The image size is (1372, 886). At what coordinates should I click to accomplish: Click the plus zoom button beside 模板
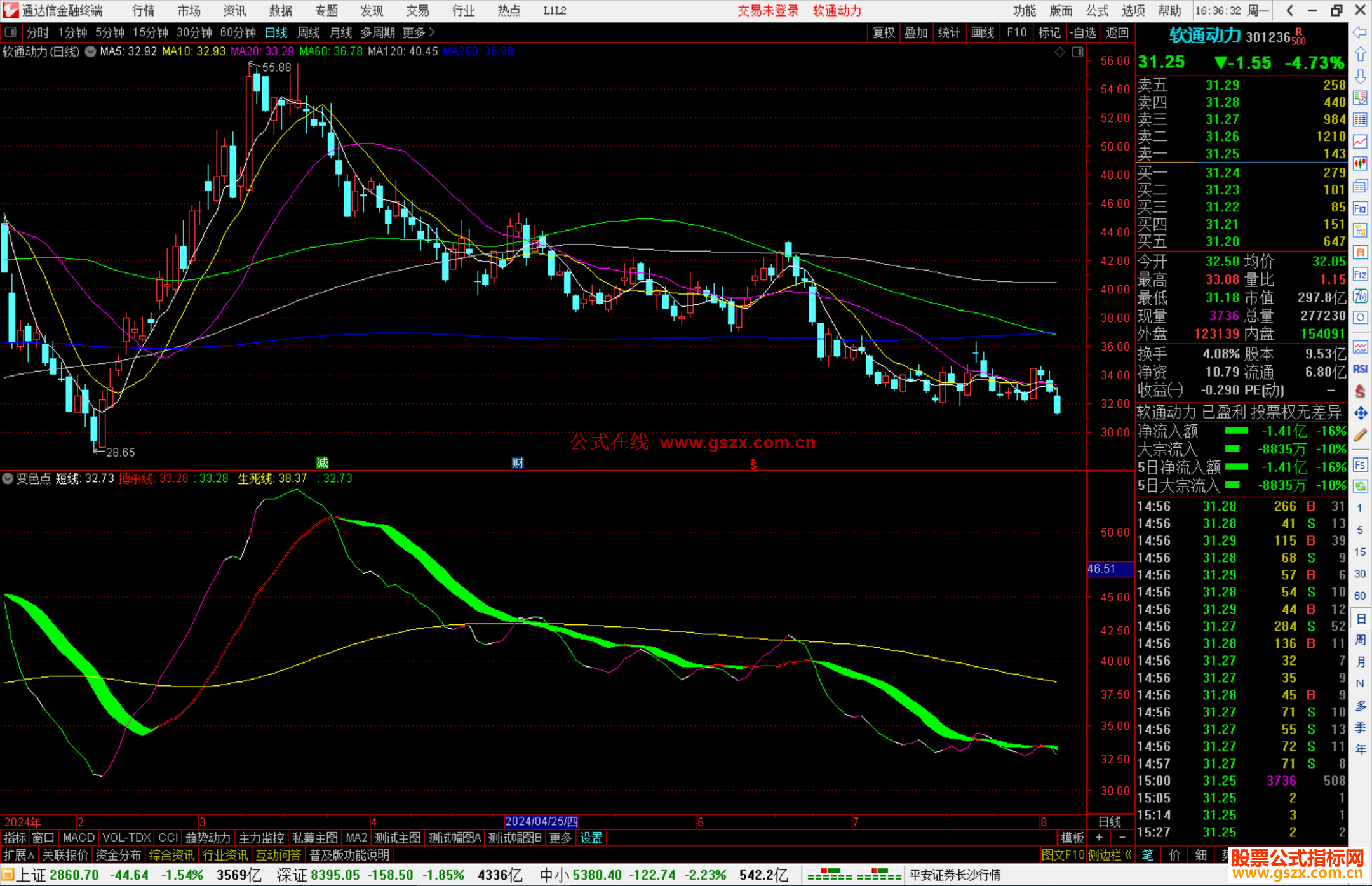click(x=1099, y=838)
